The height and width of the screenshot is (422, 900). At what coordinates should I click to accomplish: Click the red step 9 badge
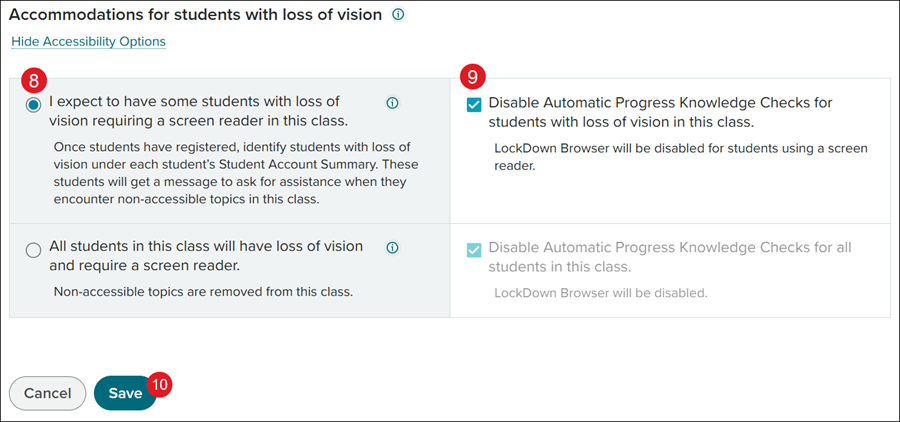coord(472,77)
